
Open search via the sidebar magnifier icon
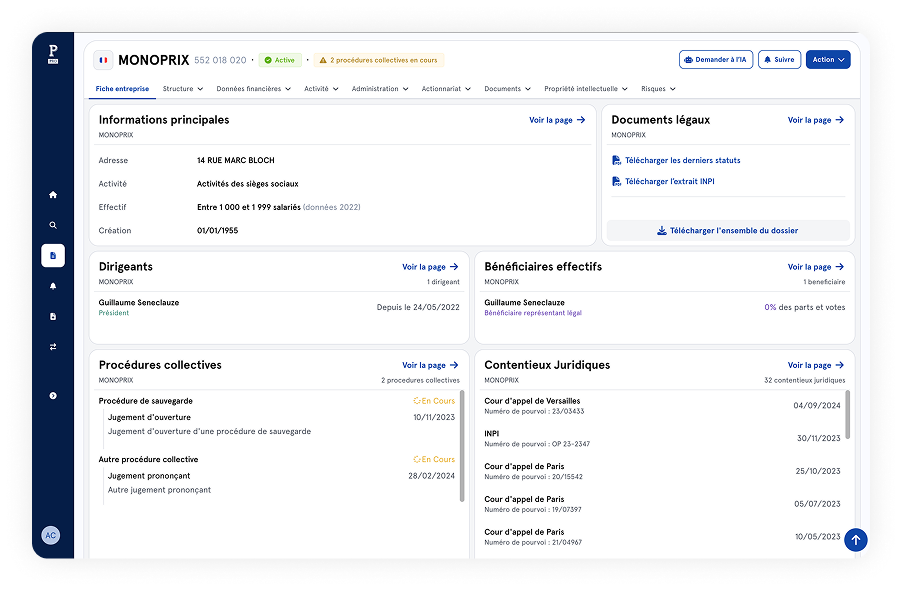tap(53, 225)
